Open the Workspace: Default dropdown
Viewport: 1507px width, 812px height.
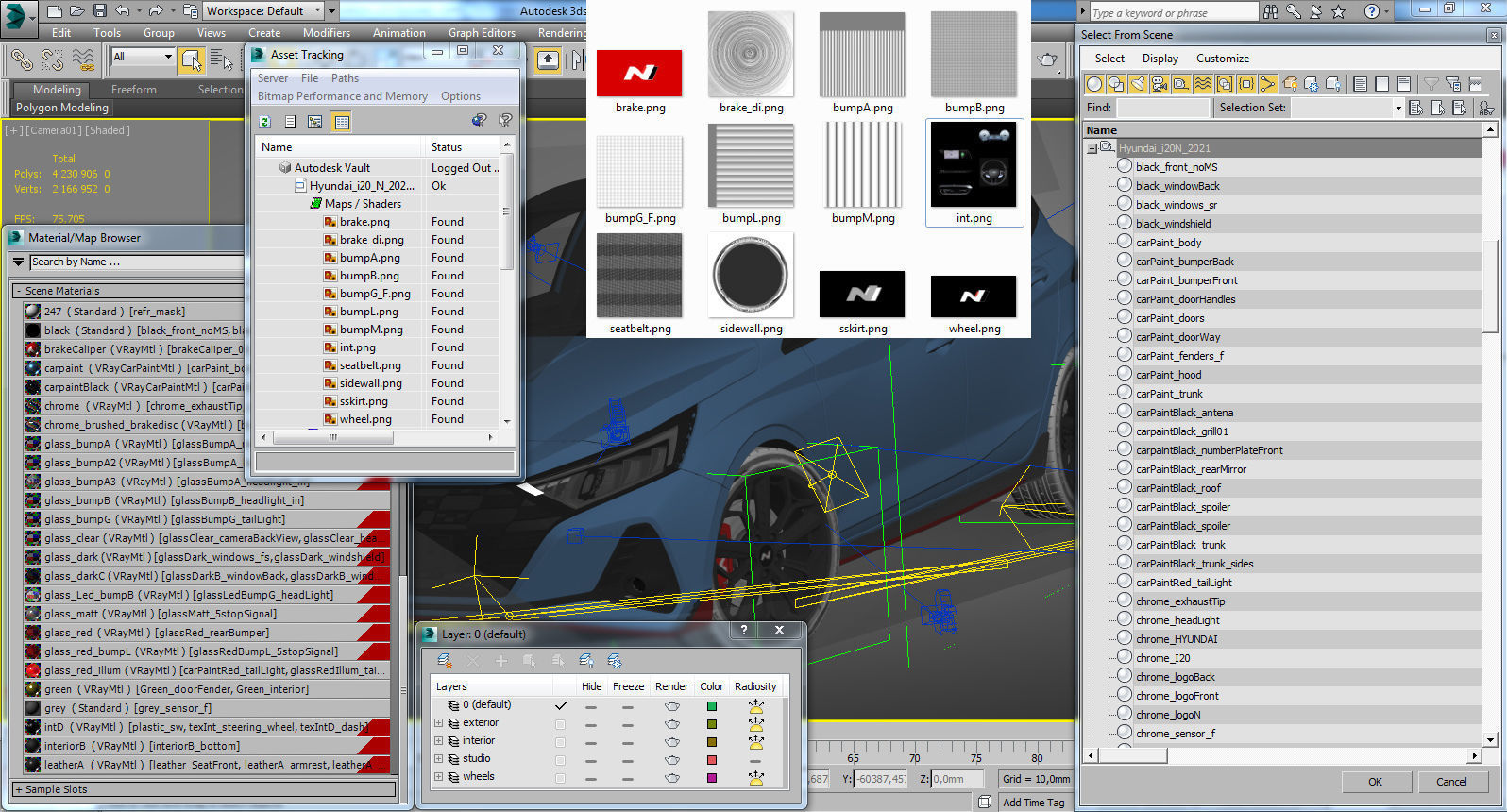coord(263,11)
